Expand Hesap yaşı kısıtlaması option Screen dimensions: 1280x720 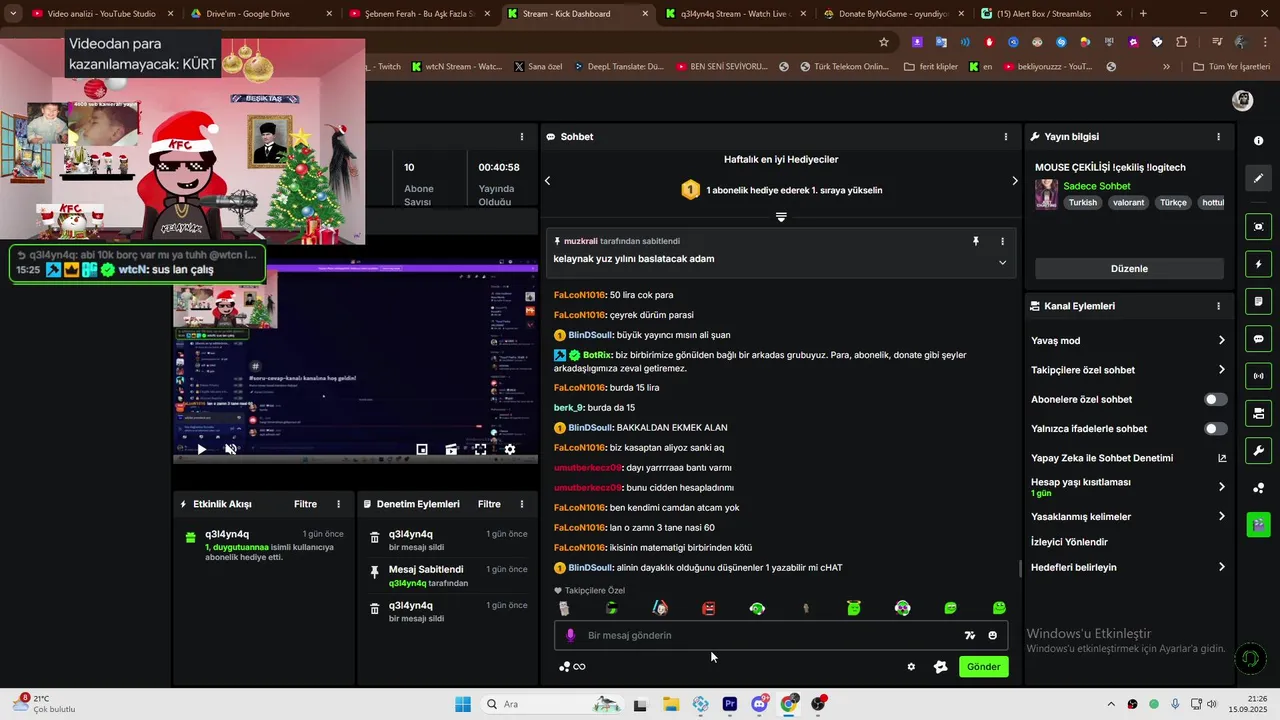[x=1221, y=487]
